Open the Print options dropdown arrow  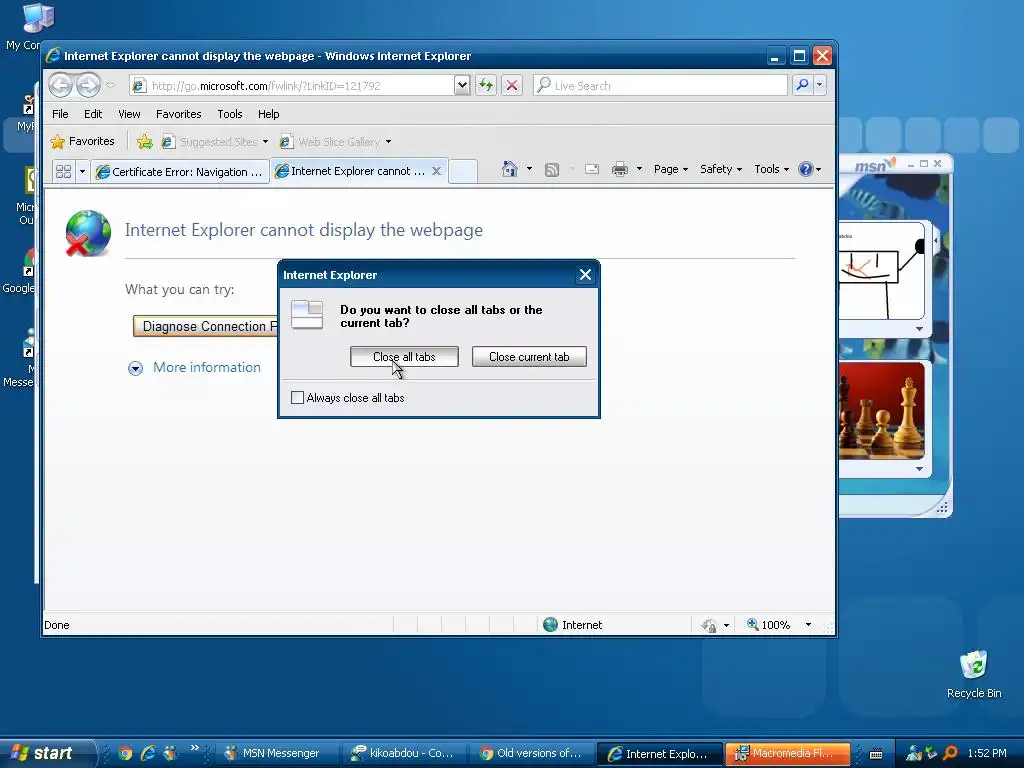[x=639, y=169]
